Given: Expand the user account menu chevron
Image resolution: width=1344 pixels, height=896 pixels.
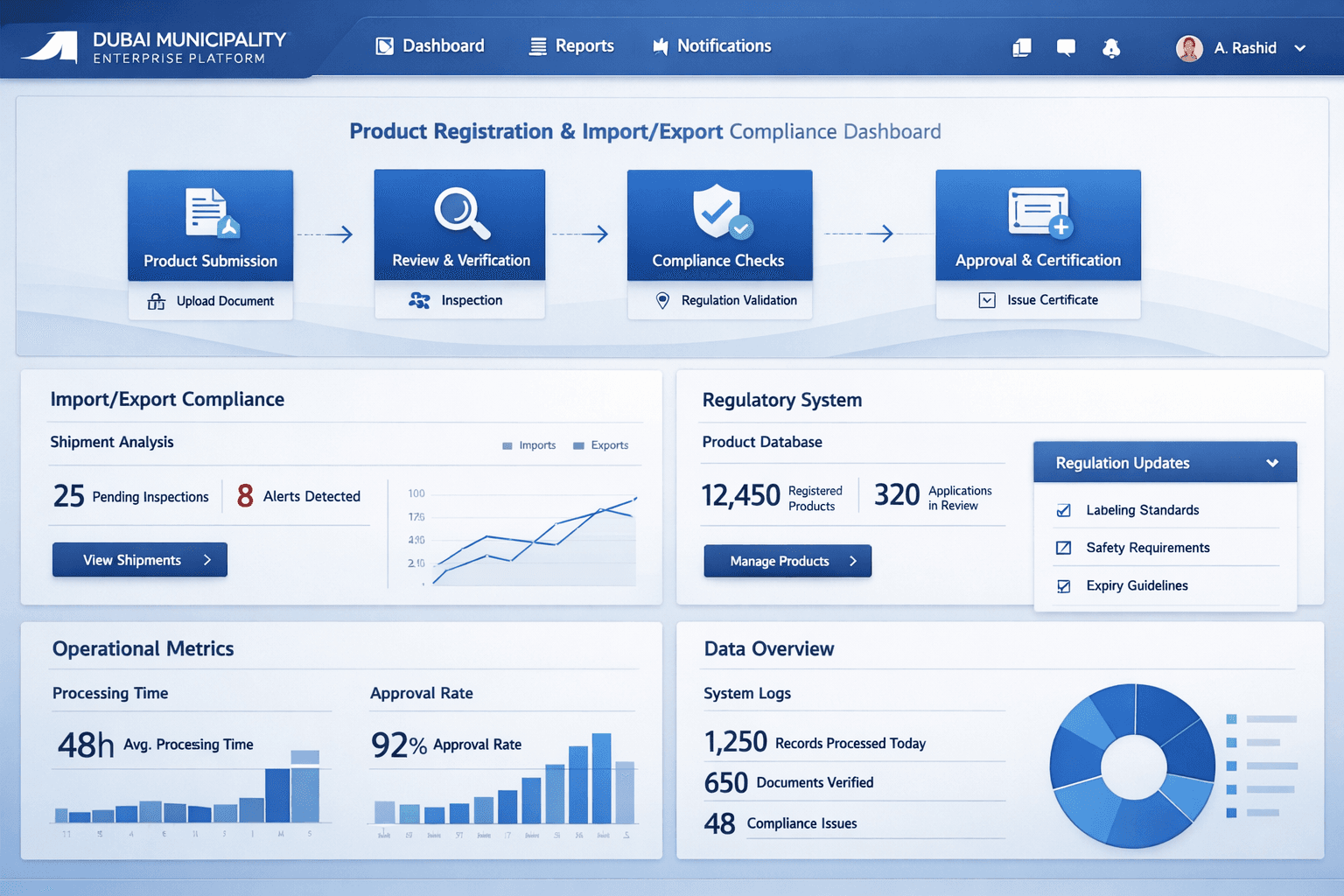Looking at the screenshot, I should (x=1300, y=48).
